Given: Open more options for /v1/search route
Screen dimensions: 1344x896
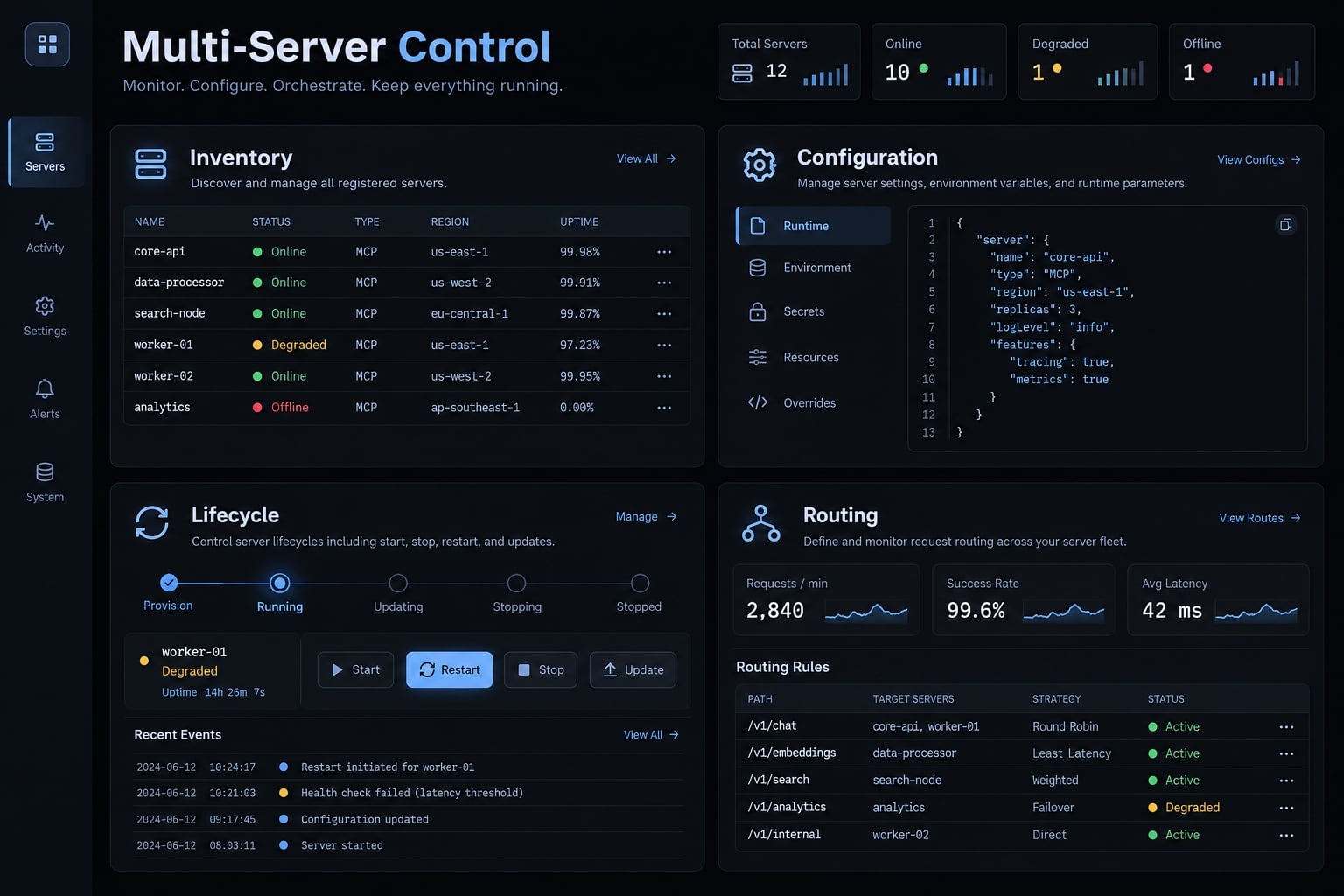Looking at the screenshot, I should pos(1286,780).
